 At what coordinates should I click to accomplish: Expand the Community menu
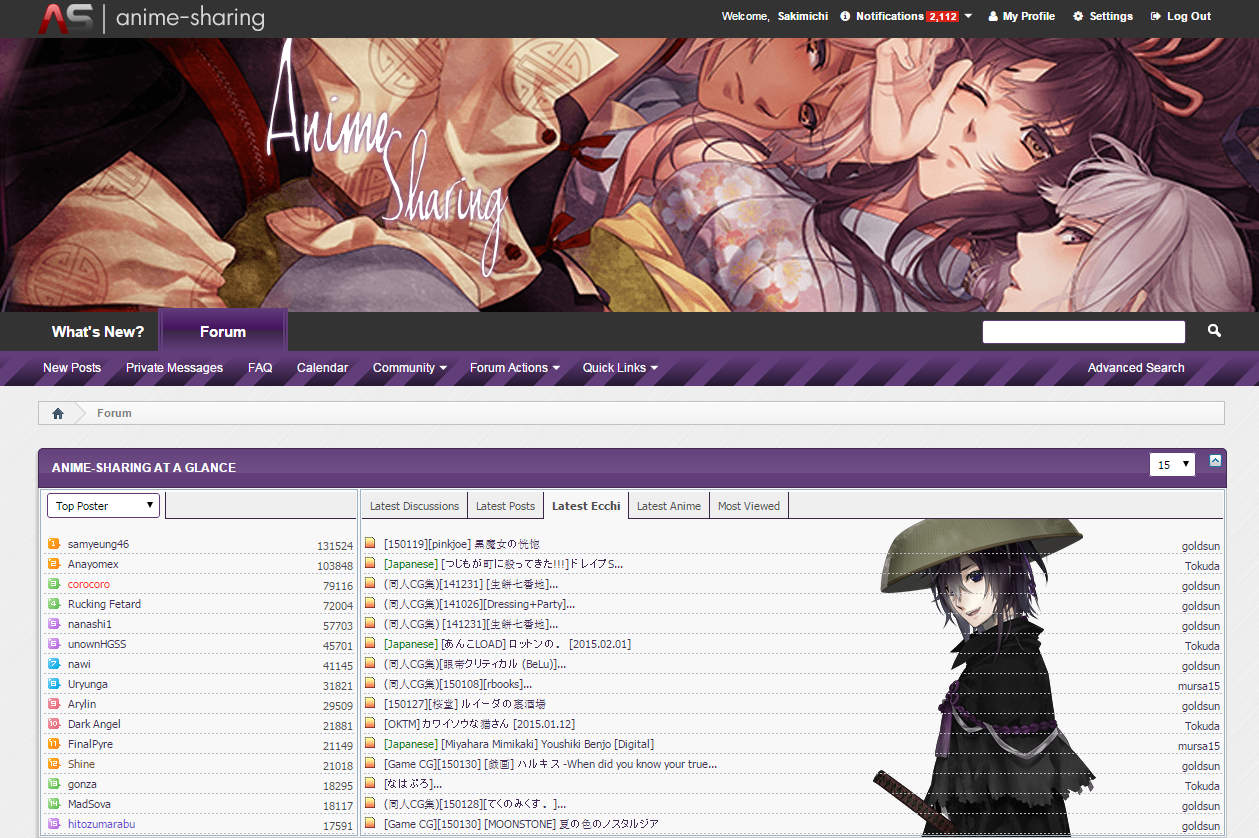pos(410,368)
